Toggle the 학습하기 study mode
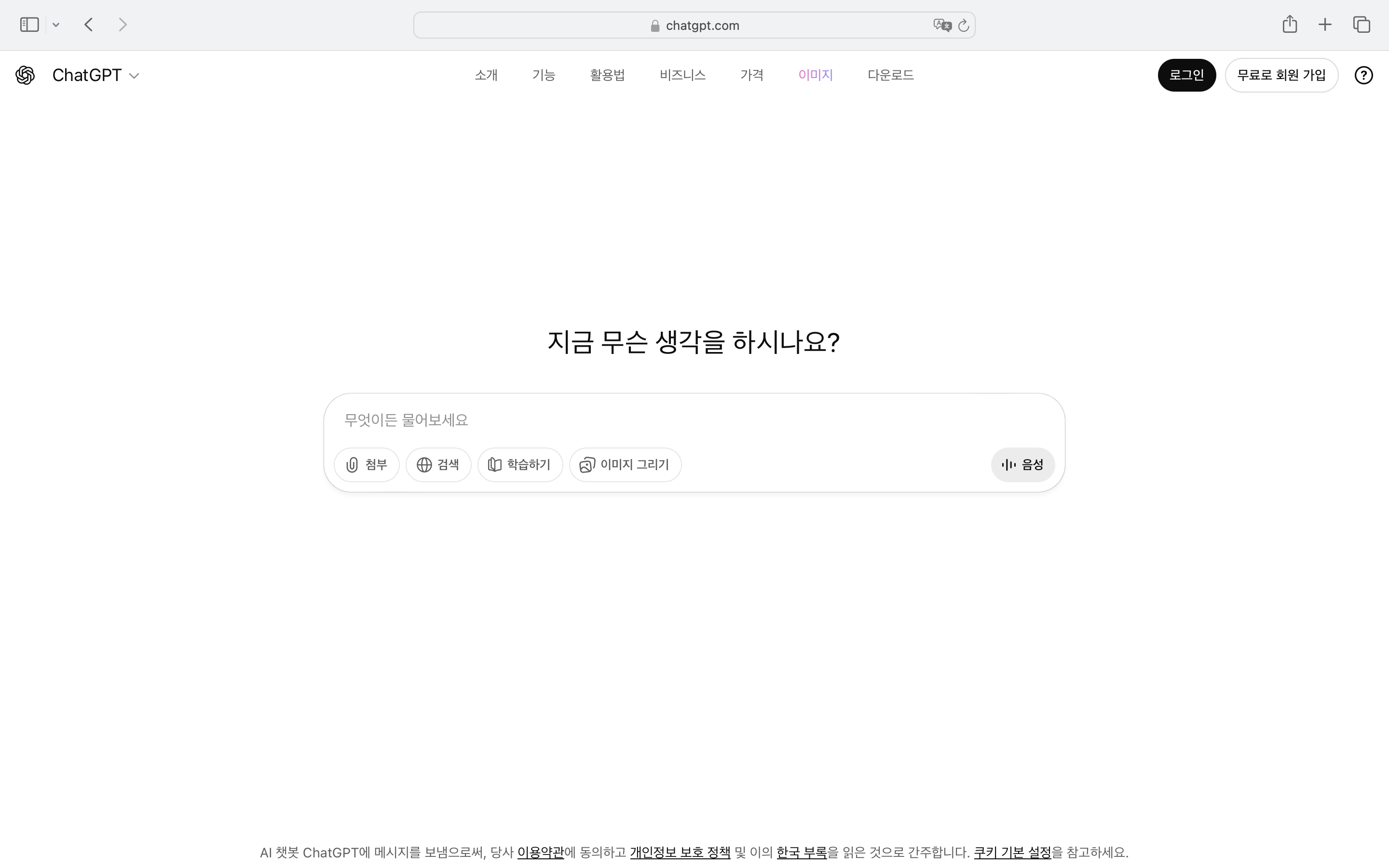This screenshot has height=868, width=1389. pos(519,464)
